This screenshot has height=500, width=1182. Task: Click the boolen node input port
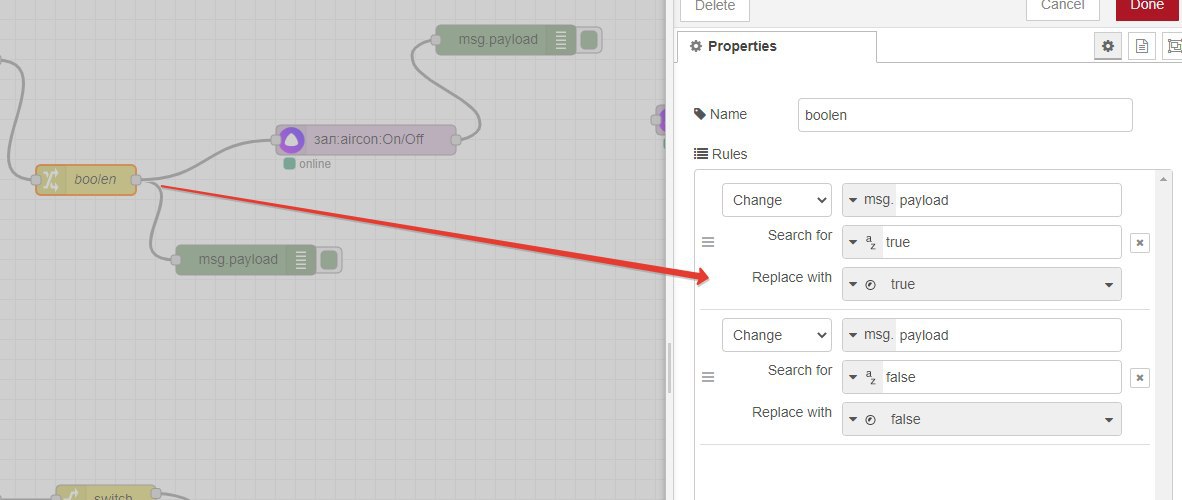click(x=36, y=179)
